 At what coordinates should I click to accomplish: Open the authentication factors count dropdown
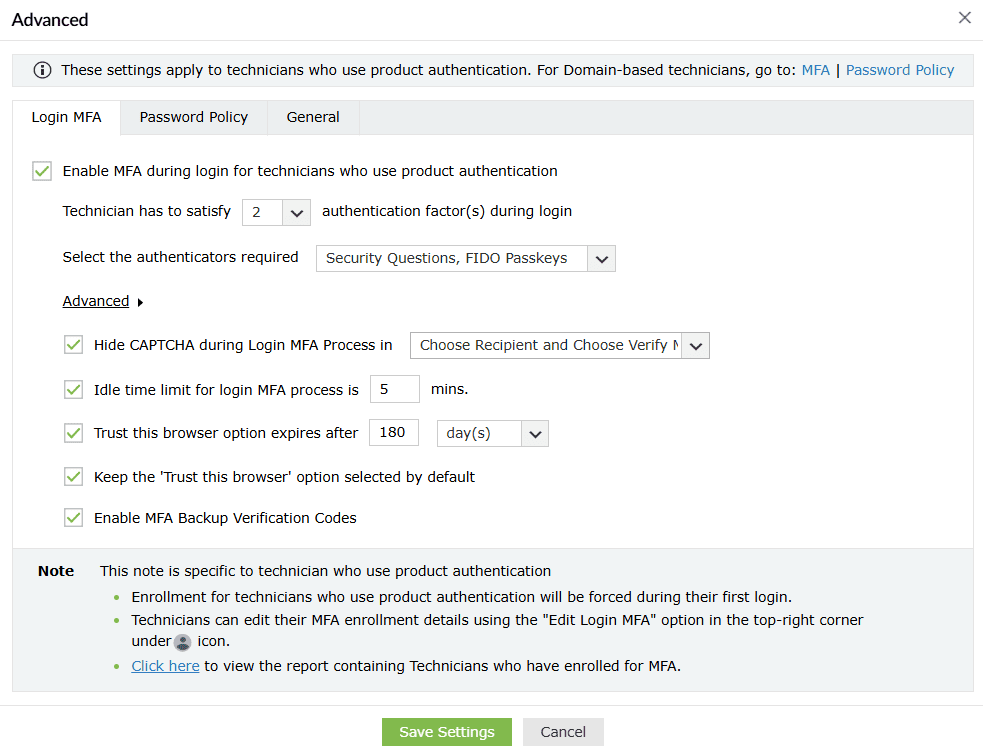pos(297,212)
